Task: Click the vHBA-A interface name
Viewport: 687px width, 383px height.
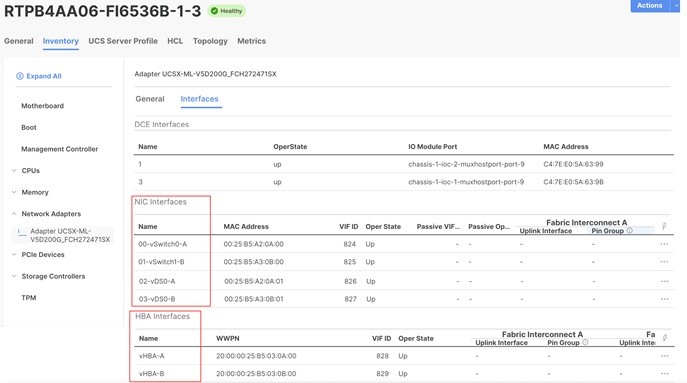Action: 152,356
